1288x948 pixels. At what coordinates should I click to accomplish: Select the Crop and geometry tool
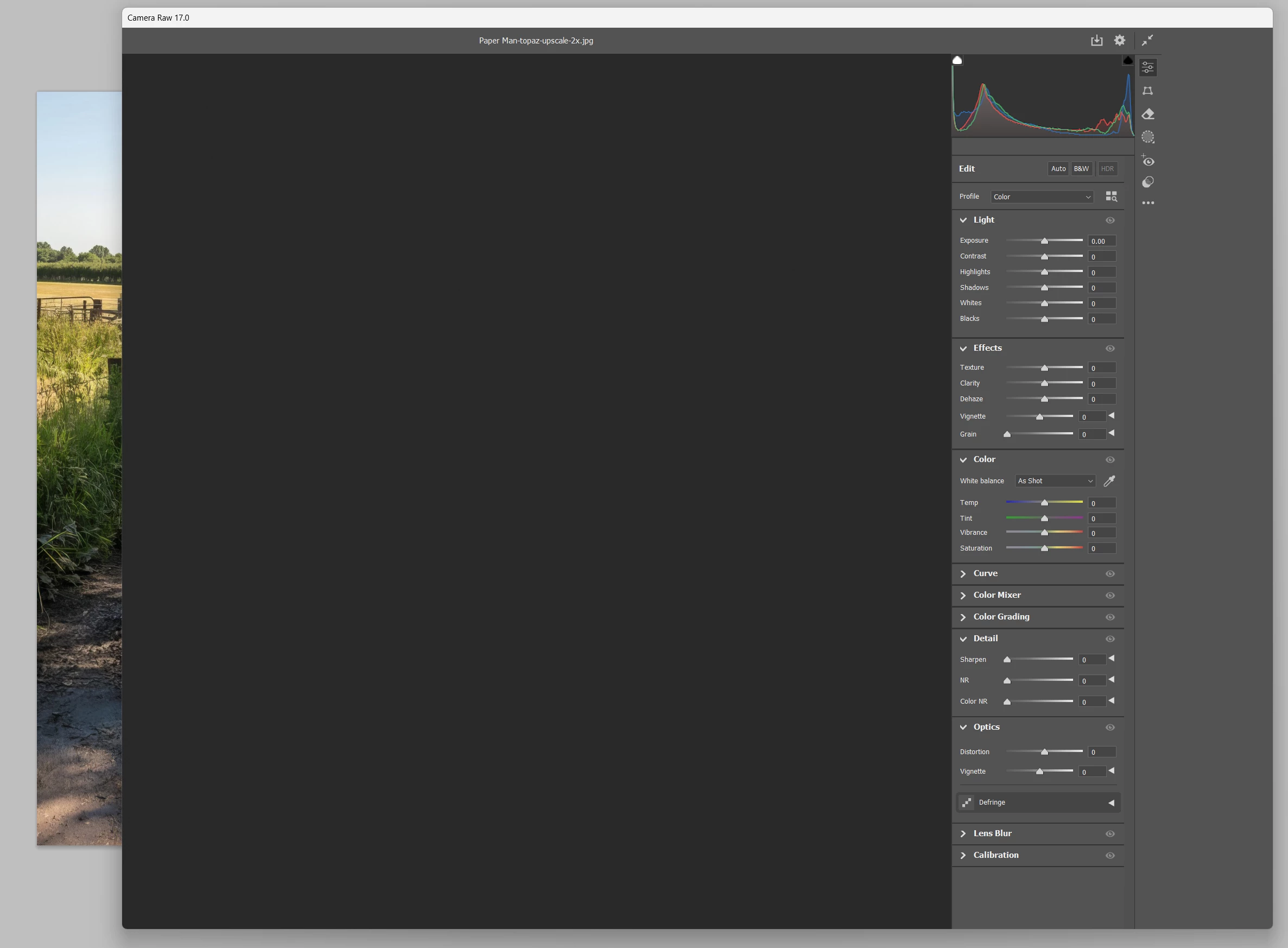1147,91
